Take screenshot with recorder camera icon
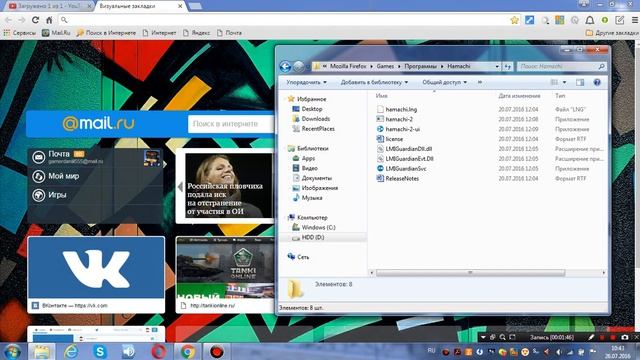 pos(624,337)
